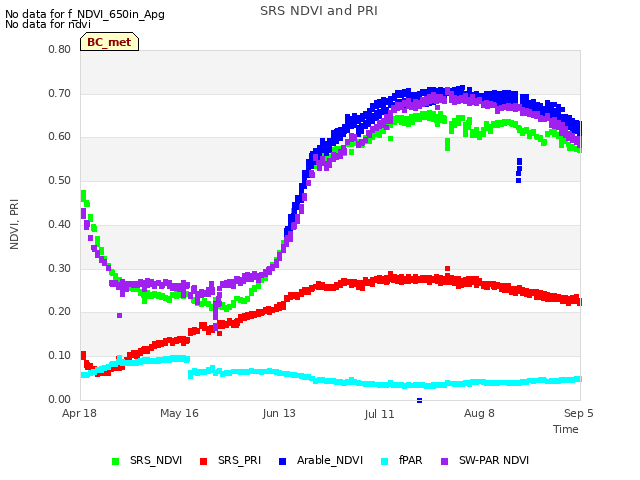
Task: Click the 'No data for f_NDVI_650in_Apg' message
Action: click(85, 14)
